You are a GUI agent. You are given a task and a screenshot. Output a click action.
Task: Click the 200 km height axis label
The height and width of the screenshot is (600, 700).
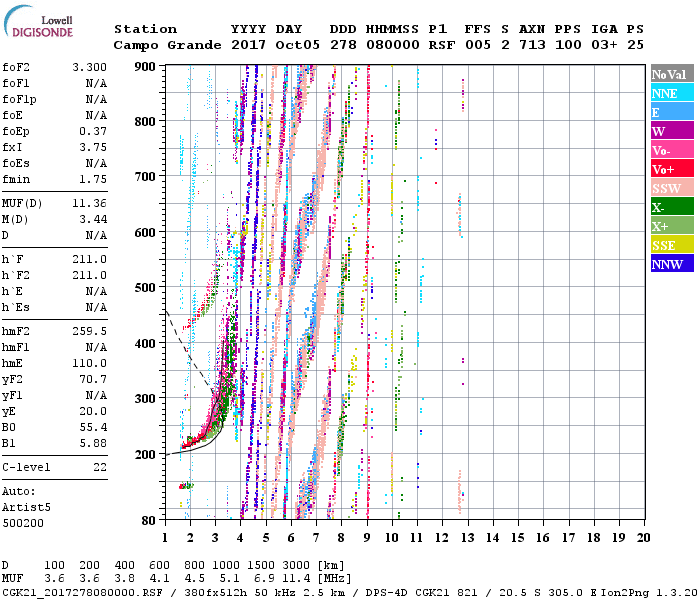click(x=145, y=454)
